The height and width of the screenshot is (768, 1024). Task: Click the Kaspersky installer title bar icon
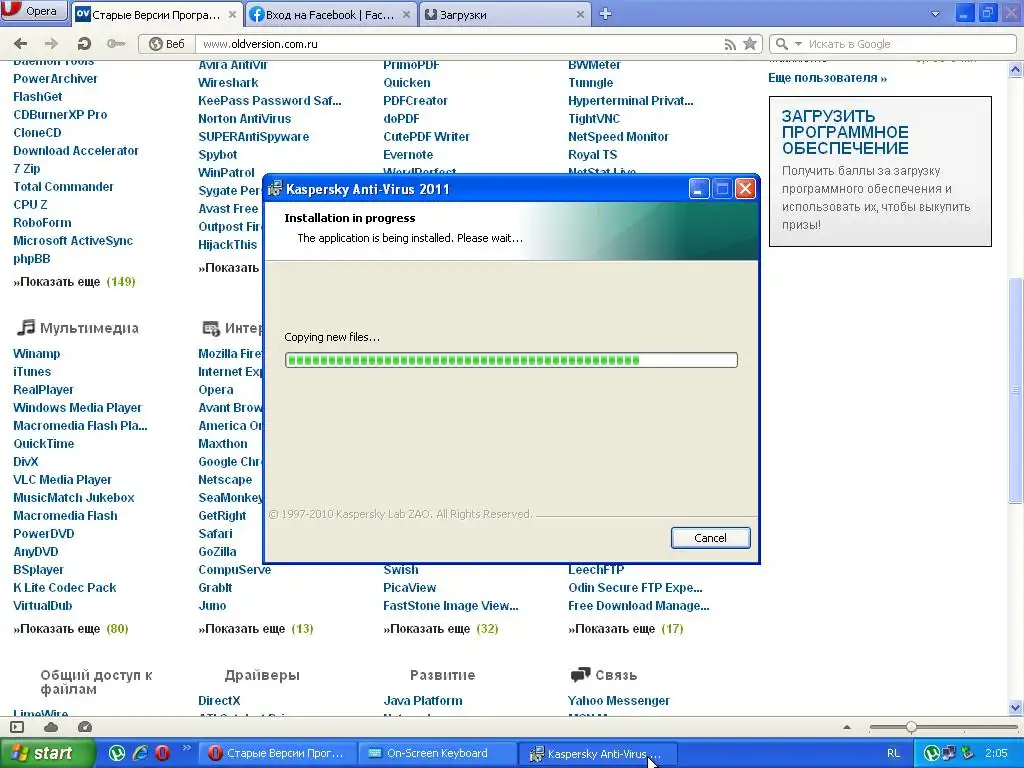point(275,189)
